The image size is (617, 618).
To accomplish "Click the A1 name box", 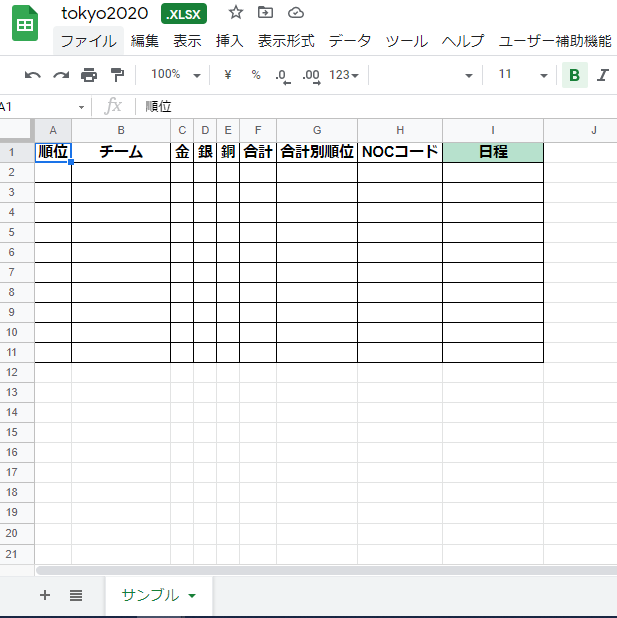I will [39, 107].
